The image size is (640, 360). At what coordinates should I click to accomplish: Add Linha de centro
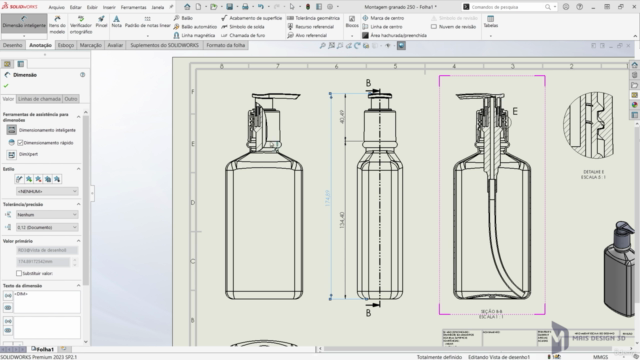click(x=382, y=27)
